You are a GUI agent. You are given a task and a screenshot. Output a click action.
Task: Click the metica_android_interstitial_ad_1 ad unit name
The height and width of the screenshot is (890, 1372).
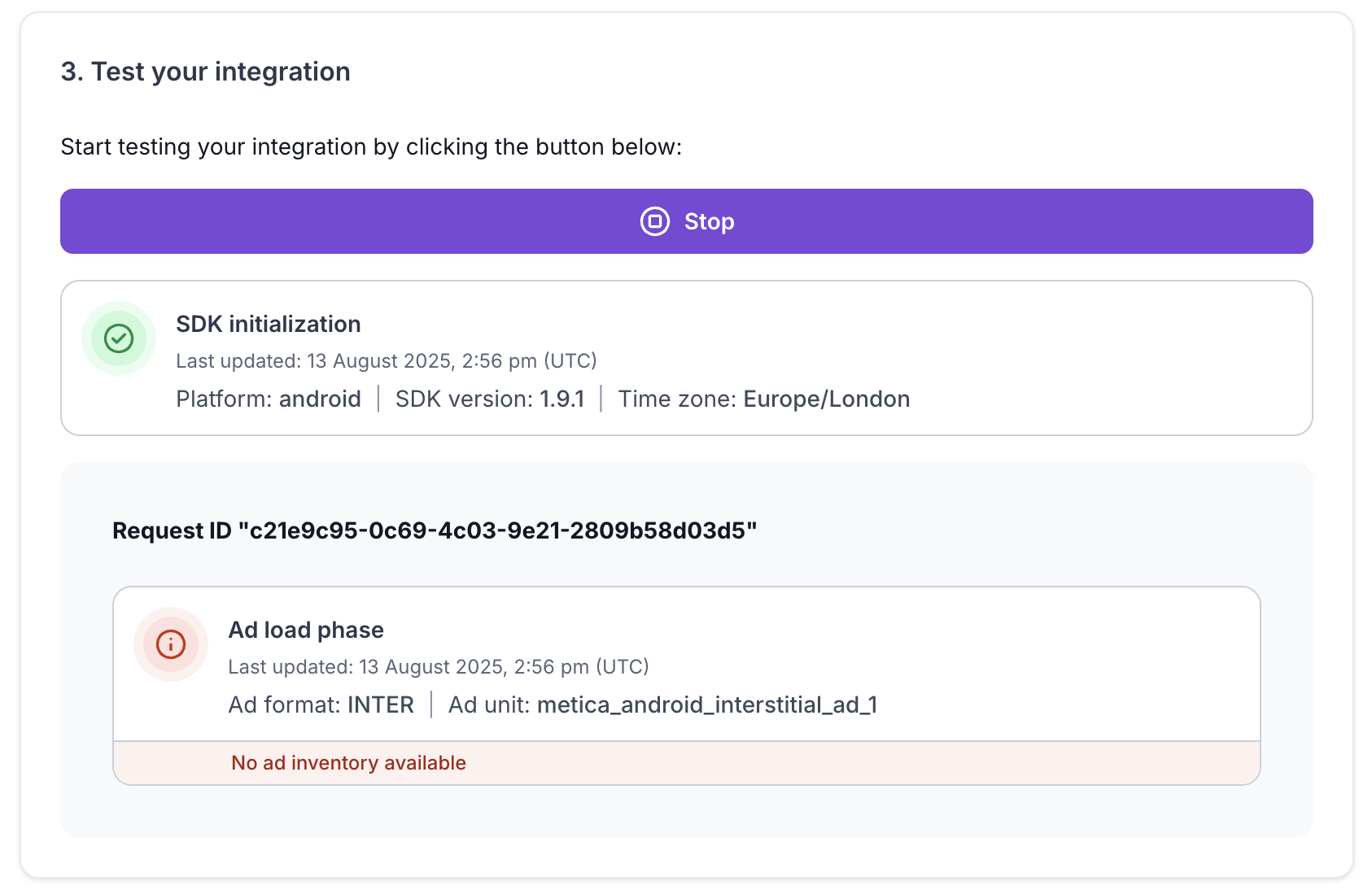[x=707, y=705]
